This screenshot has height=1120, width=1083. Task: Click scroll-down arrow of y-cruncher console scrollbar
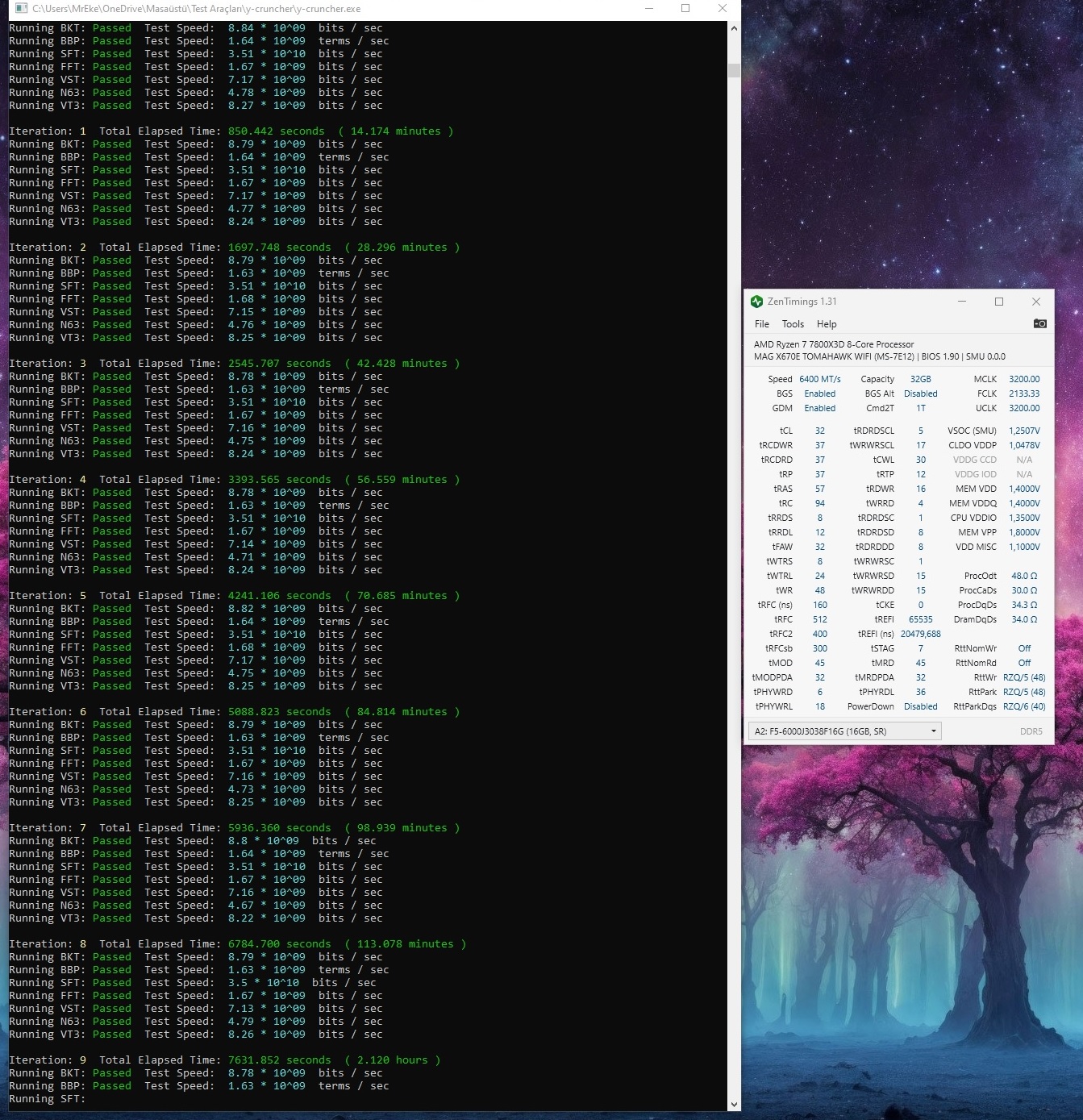coord(734,1105)
